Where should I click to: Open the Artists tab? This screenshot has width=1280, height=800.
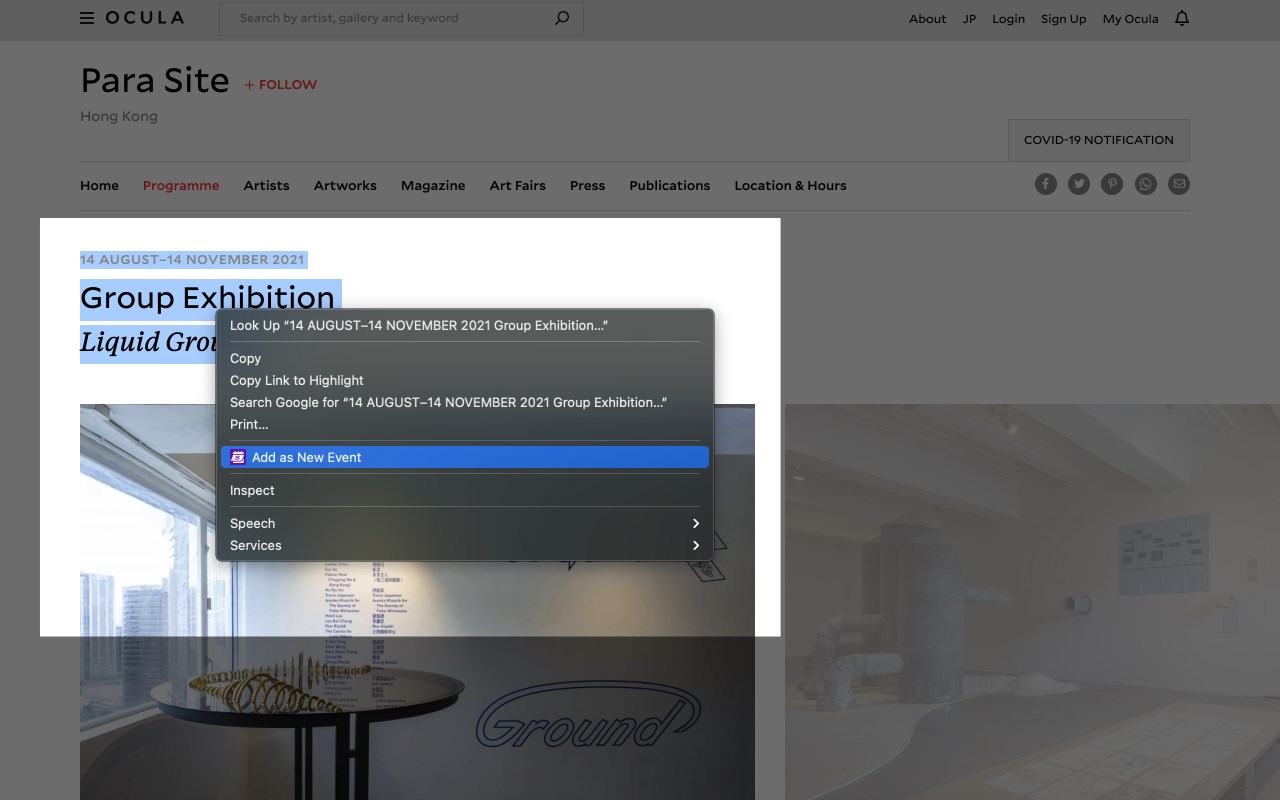pyautogui.click(x=266, y=185)
